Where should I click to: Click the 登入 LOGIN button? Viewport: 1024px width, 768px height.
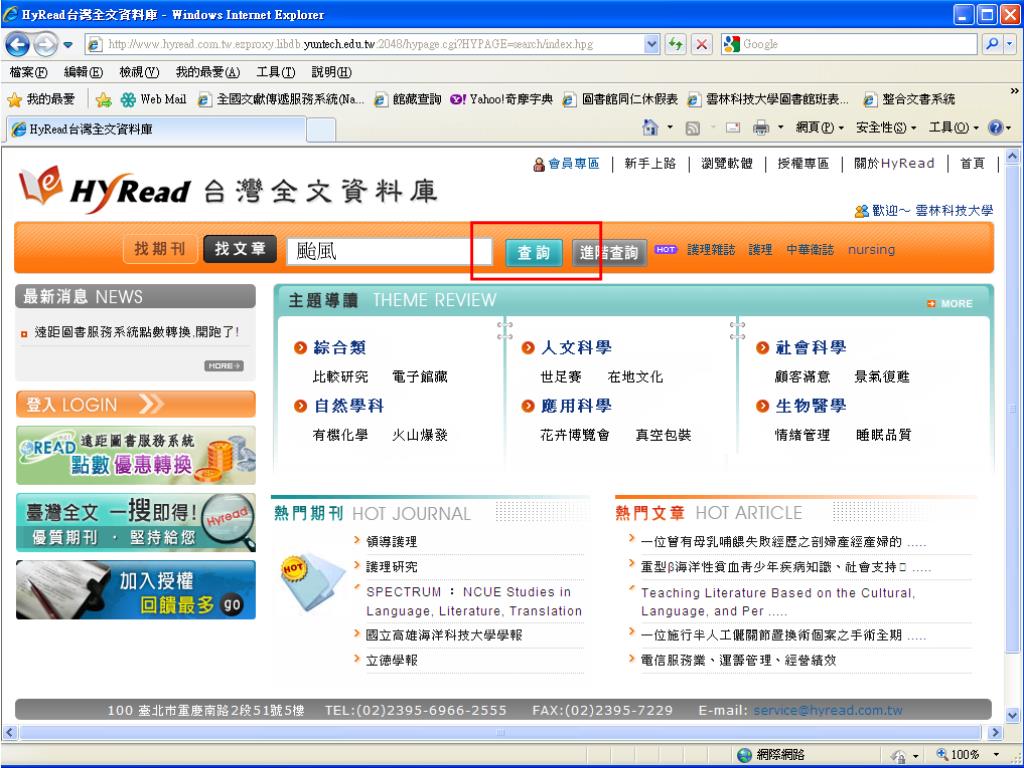pyautogui.click(x=136, y=404)
